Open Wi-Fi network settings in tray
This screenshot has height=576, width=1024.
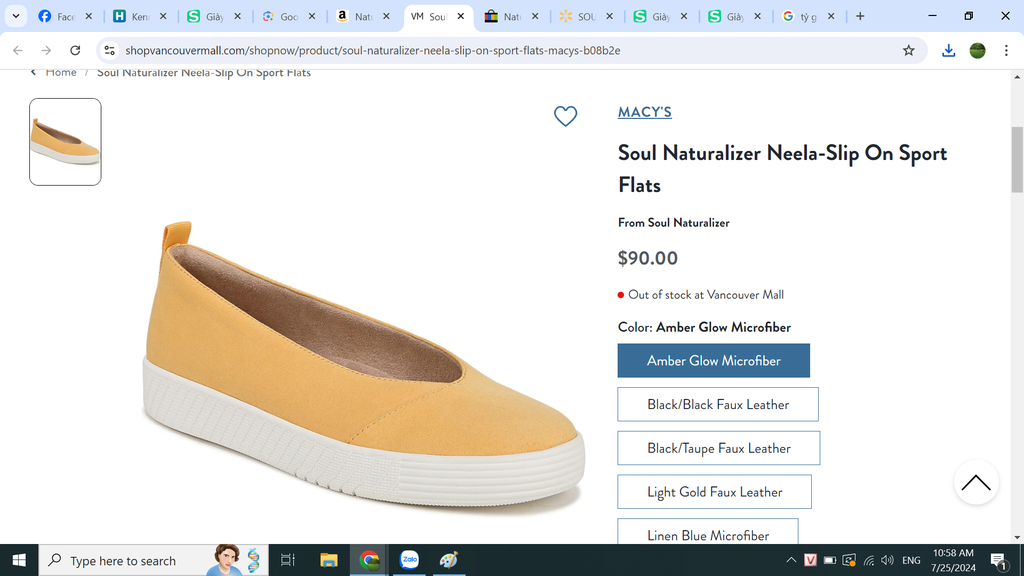click(869, 560)
